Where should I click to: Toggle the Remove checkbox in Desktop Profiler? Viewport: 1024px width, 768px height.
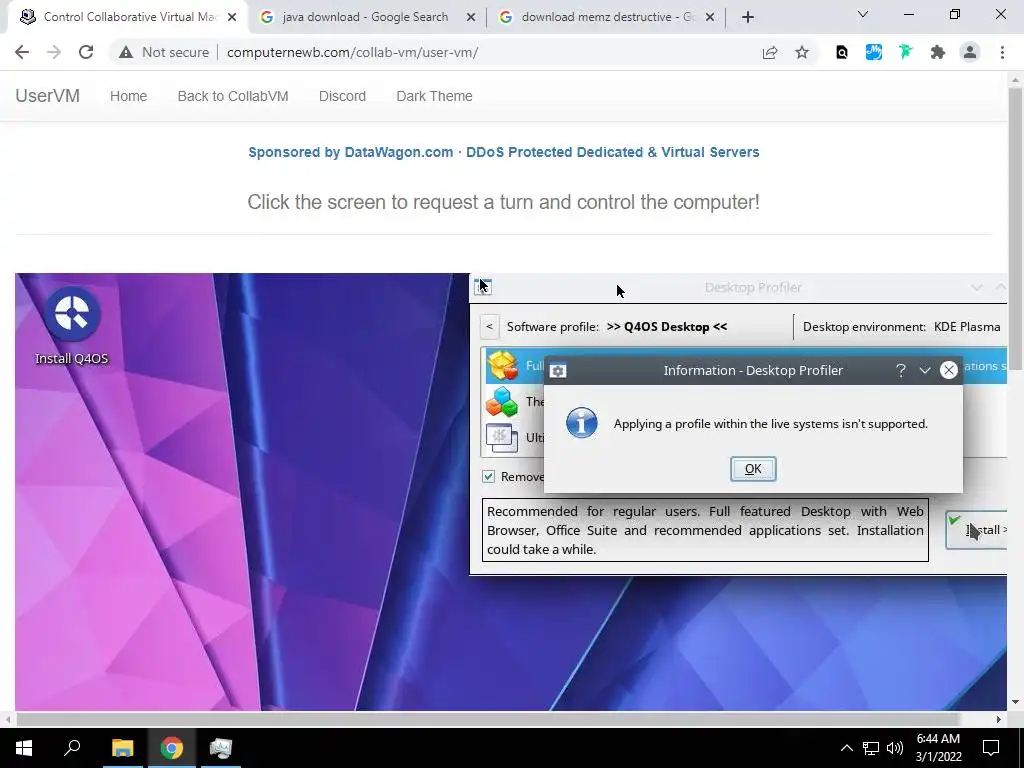point(488,477)
